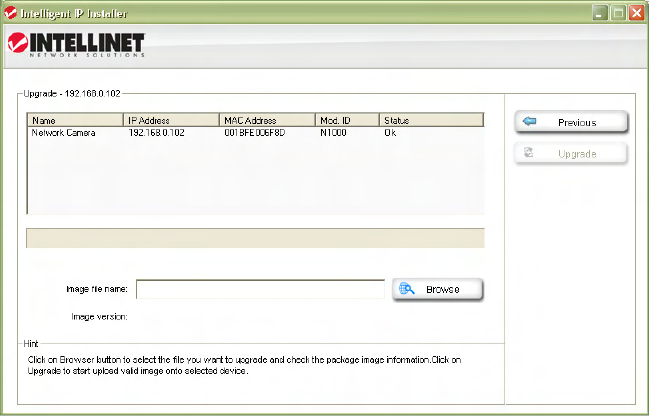Select the 192.168.0.102 IP address cell
This screenshot has height=416, width=649.
point(156,133)
